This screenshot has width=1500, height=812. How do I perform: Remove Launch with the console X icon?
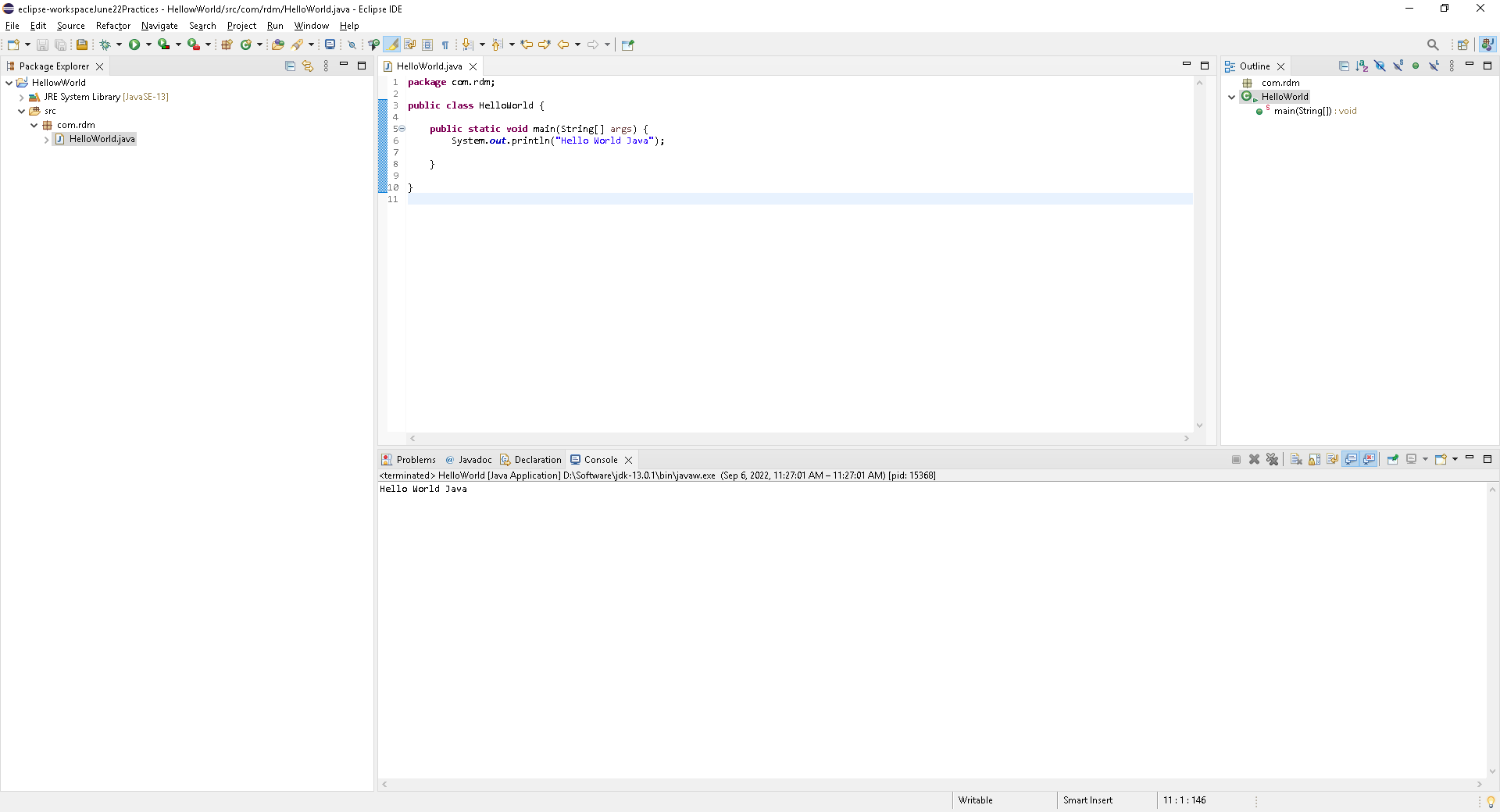pos(1254,460)
